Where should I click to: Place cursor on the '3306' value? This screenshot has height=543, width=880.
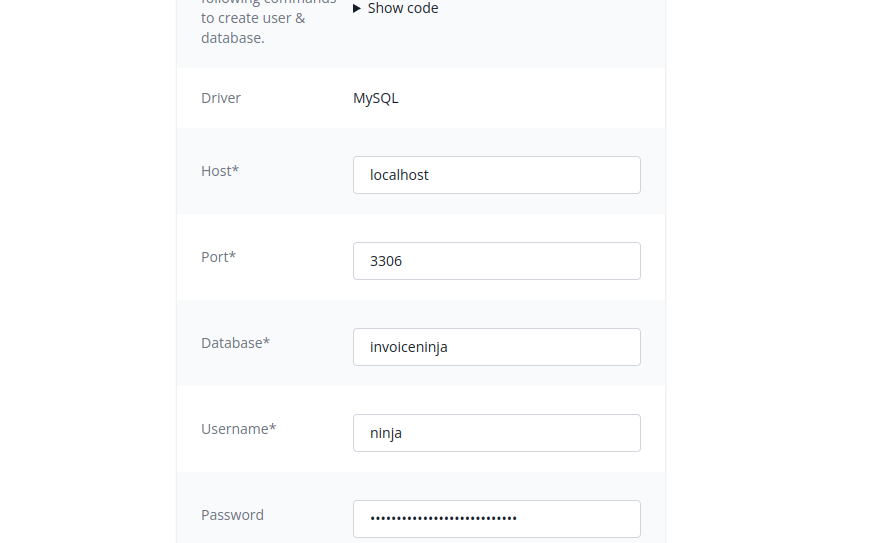[x=386, y=261]
